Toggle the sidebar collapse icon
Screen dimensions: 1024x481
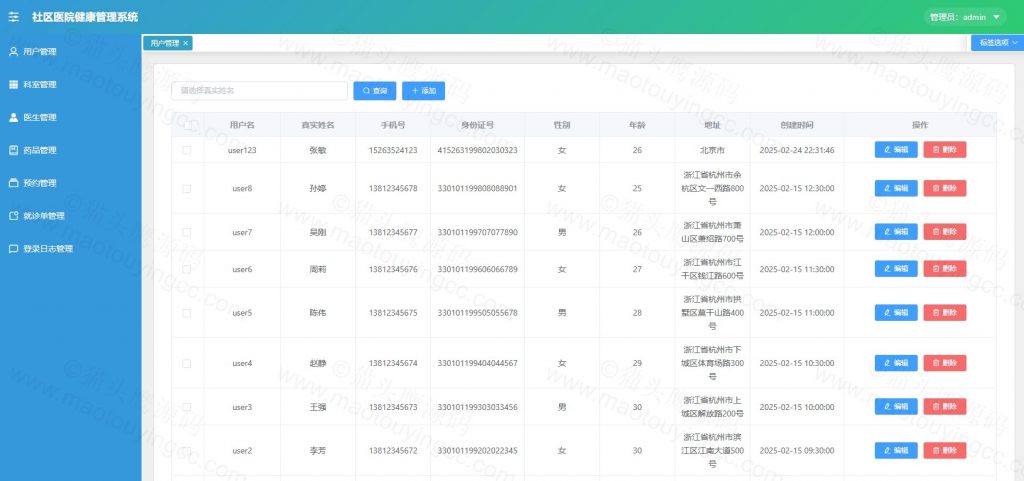14,18
